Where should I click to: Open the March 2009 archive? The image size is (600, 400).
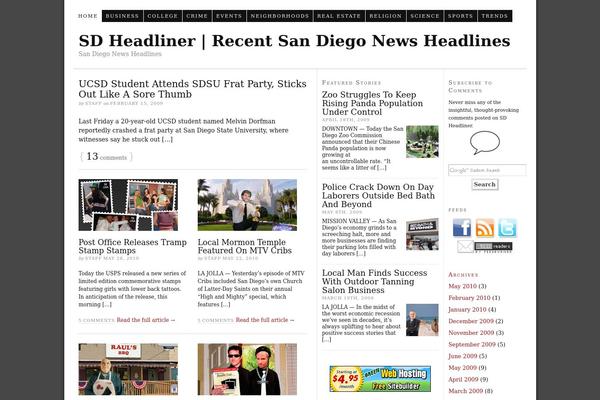click(465, 391)
